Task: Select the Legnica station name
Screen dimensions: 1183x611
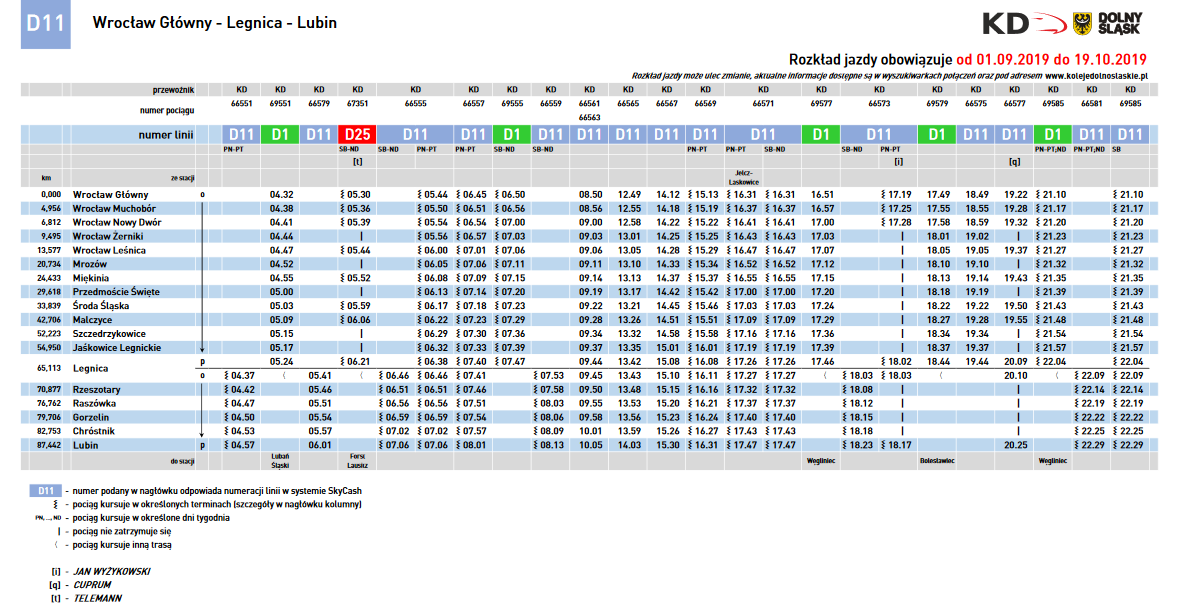Action: click(x=90, y=368)
